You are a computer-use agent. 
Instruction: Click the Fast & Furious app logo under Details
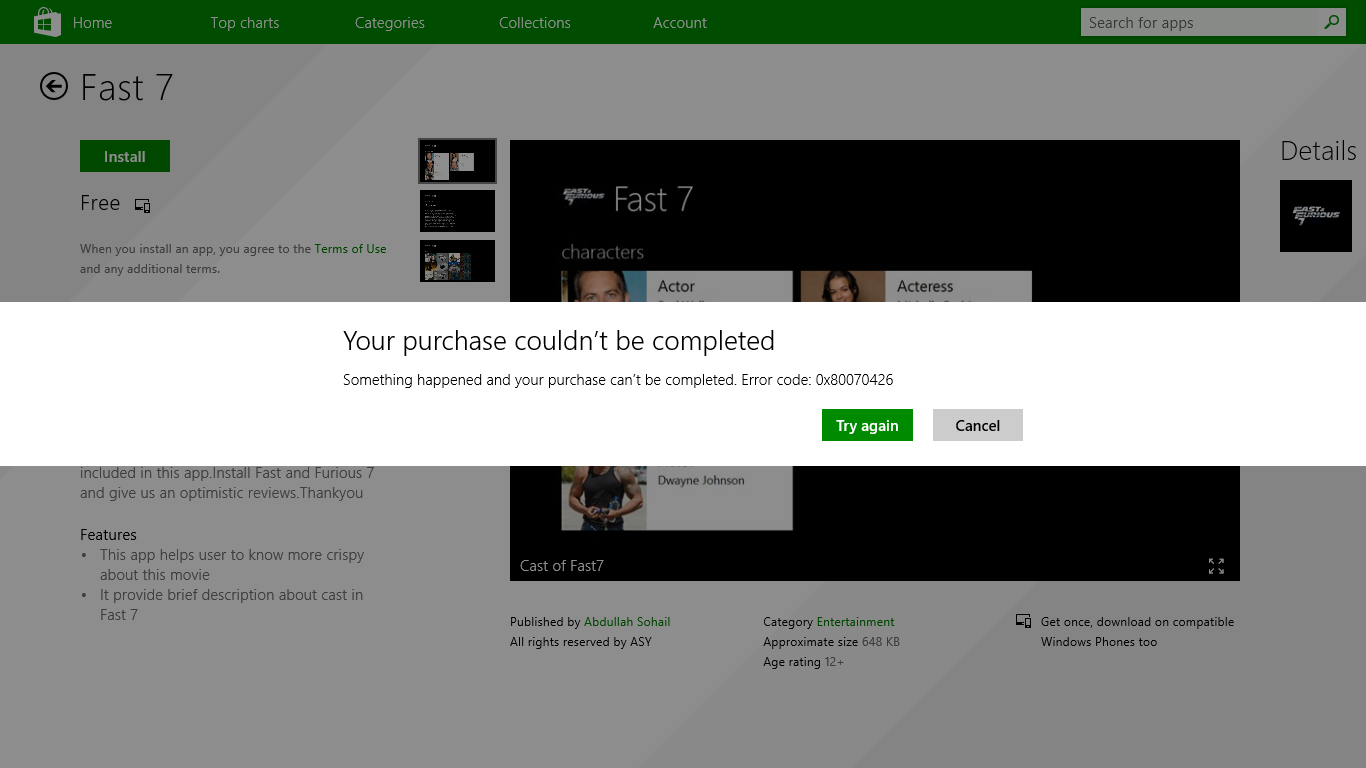point(1316,216)
